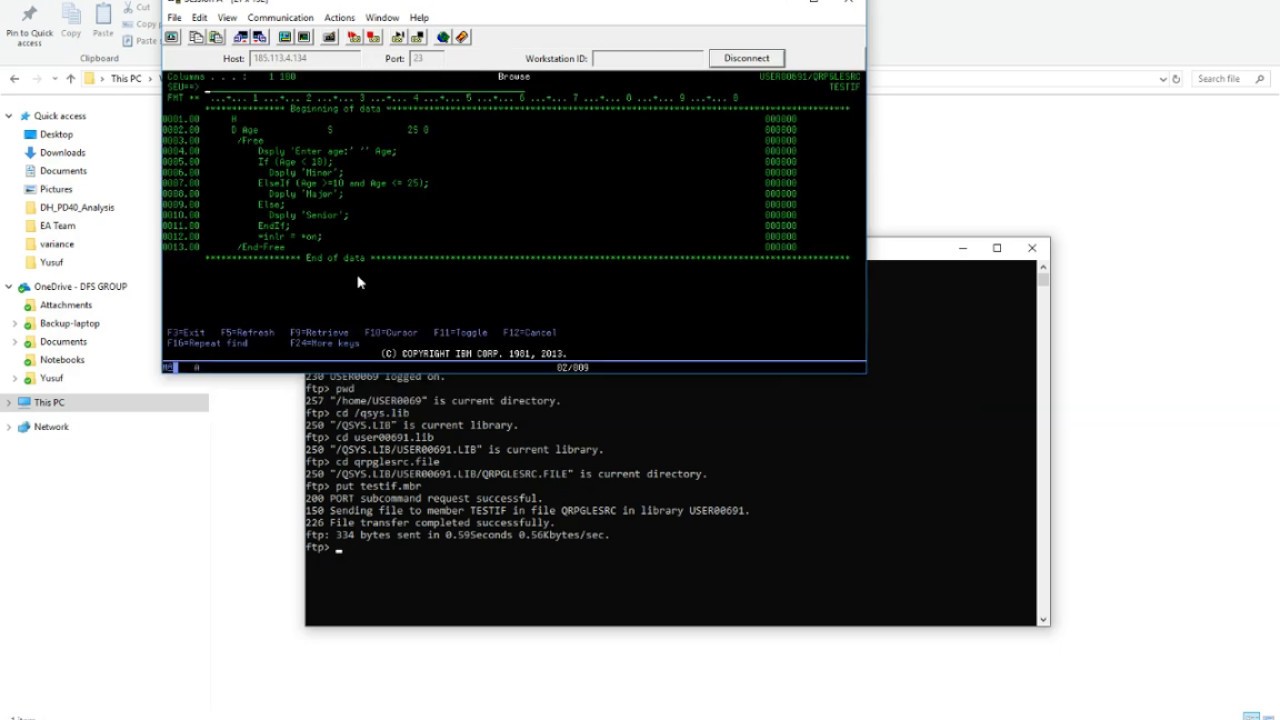Click the Stop macro icon in emulator toolbar
Viewport: 1280px width, 720px height.
pos(373,37)
